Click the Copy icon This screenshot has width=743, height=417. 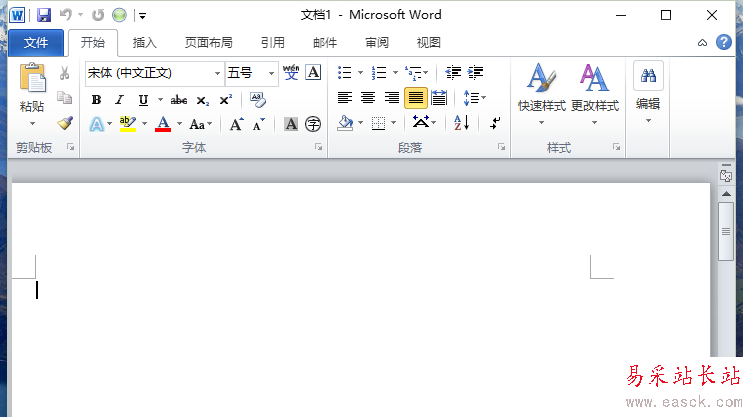coord(64,98)
